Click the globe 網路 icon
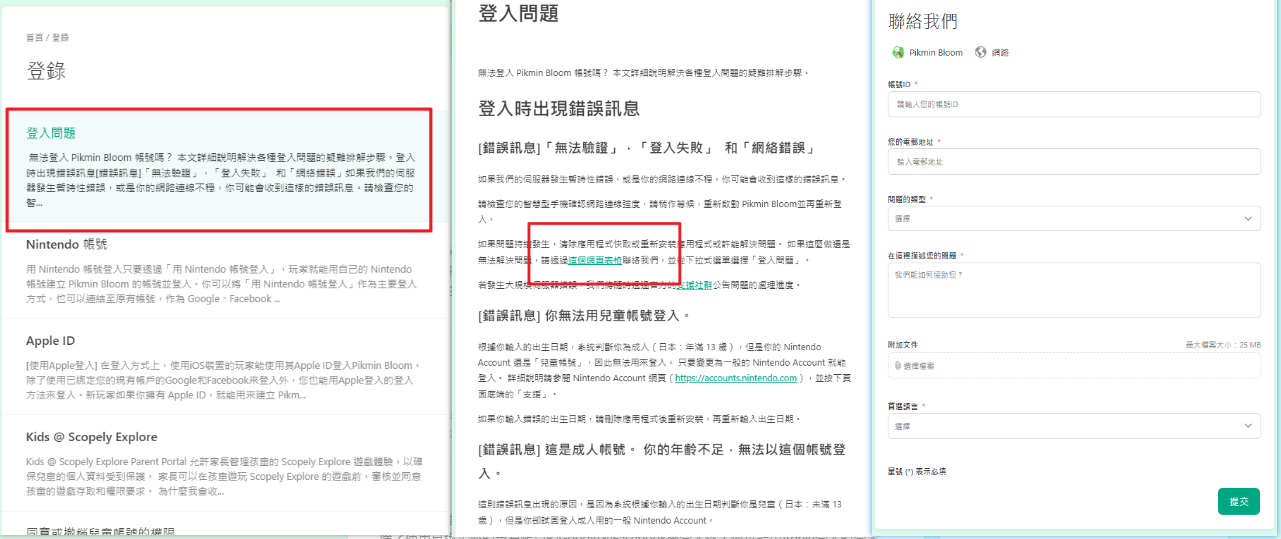Viewport: 1281px width, 539px height. point(980,52)
